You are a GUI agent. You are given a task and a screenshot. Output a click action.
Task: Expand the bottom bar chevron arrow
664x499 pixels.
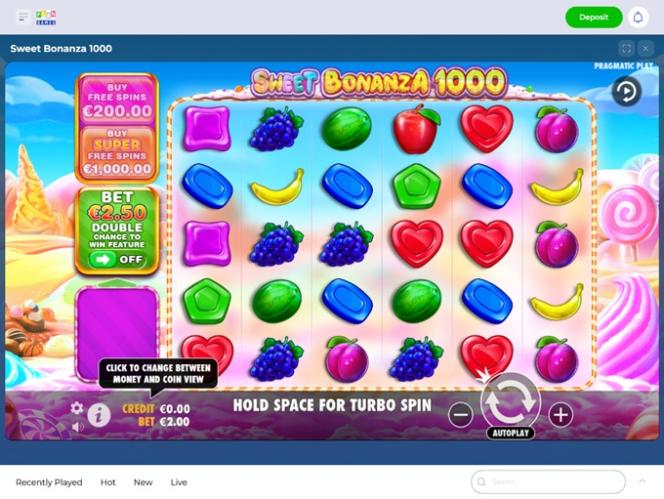point(642,481)
